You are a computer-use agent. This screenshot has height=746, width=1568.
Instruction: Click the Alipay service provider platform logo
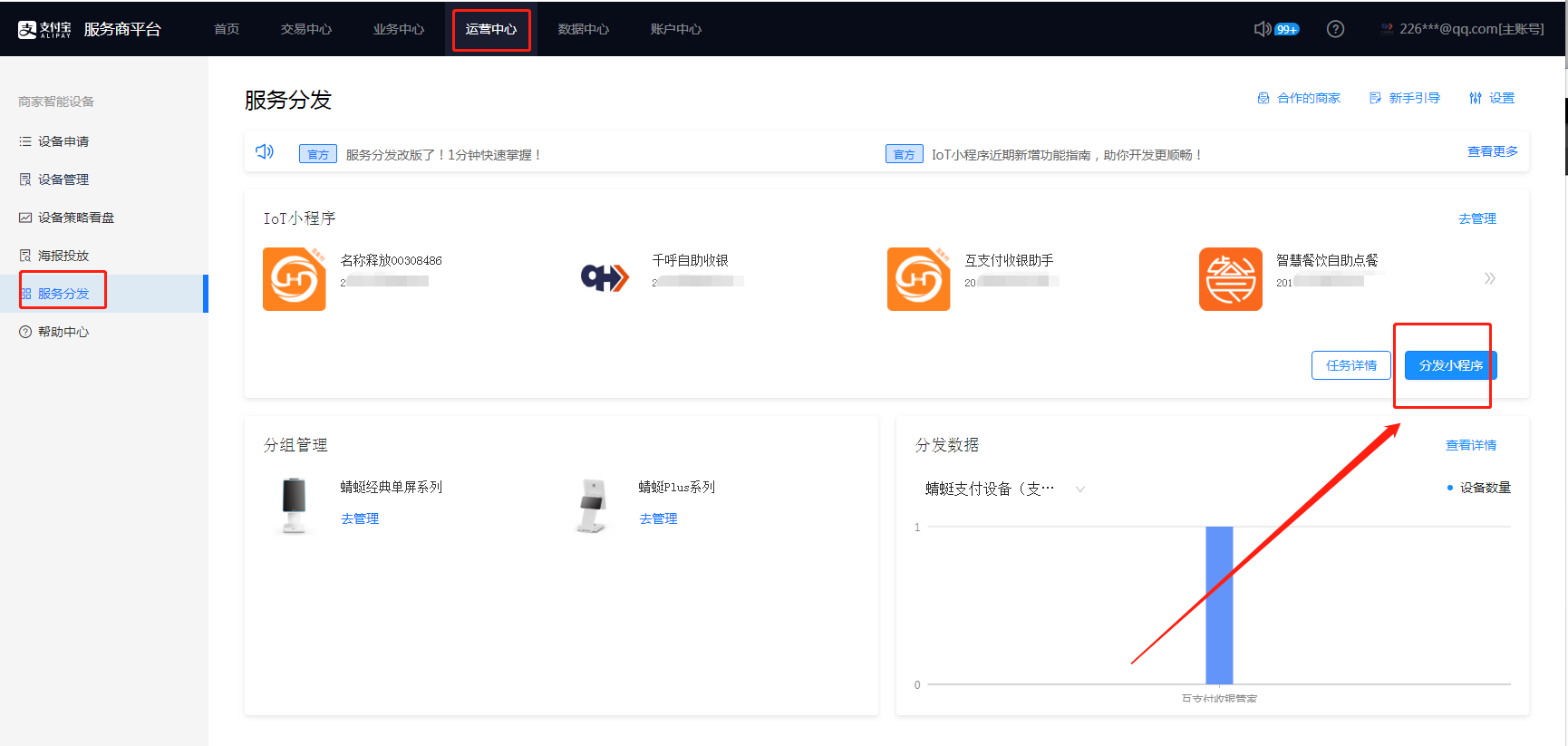[89, 29]
